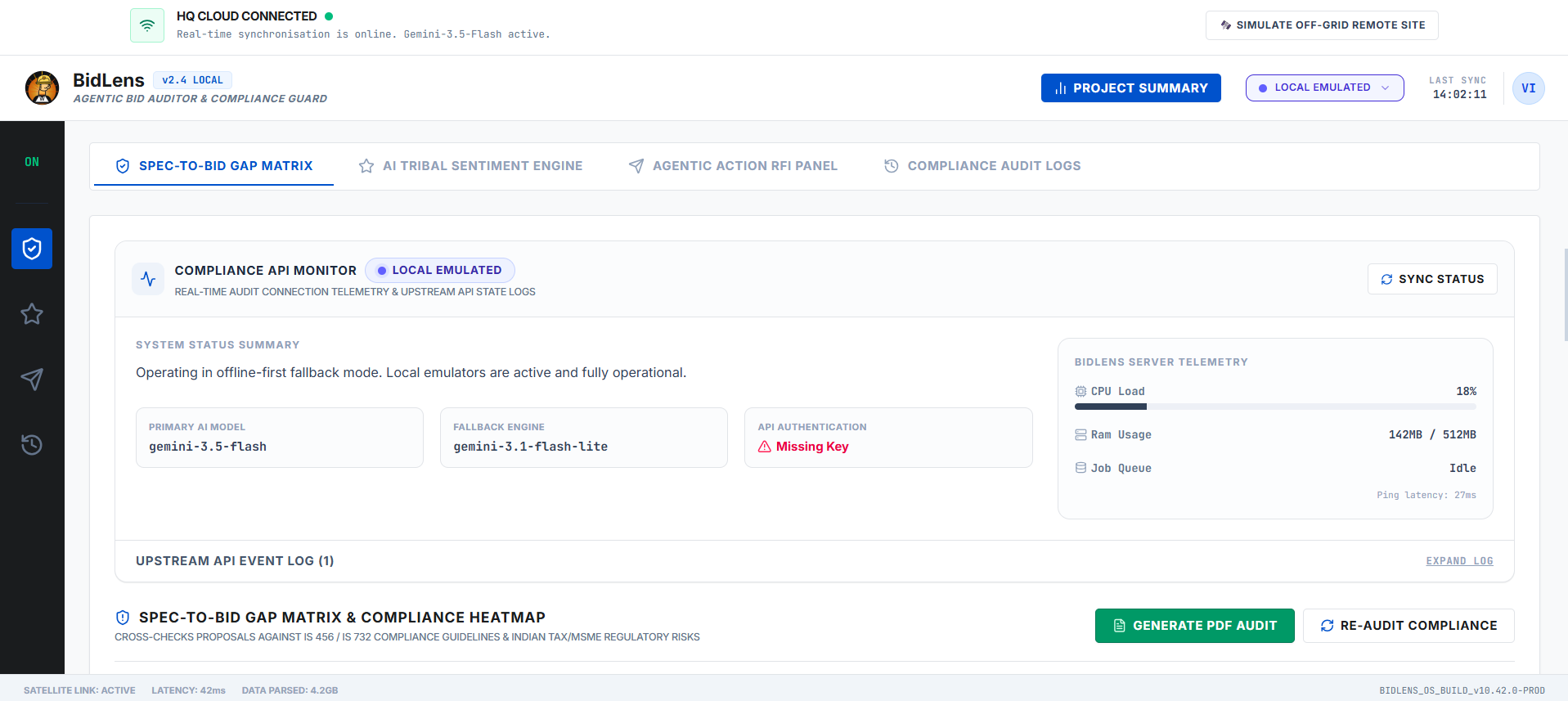Click the CPU Load progress bar
Screen dimensions: 1568x701
tap(1275, 407)
